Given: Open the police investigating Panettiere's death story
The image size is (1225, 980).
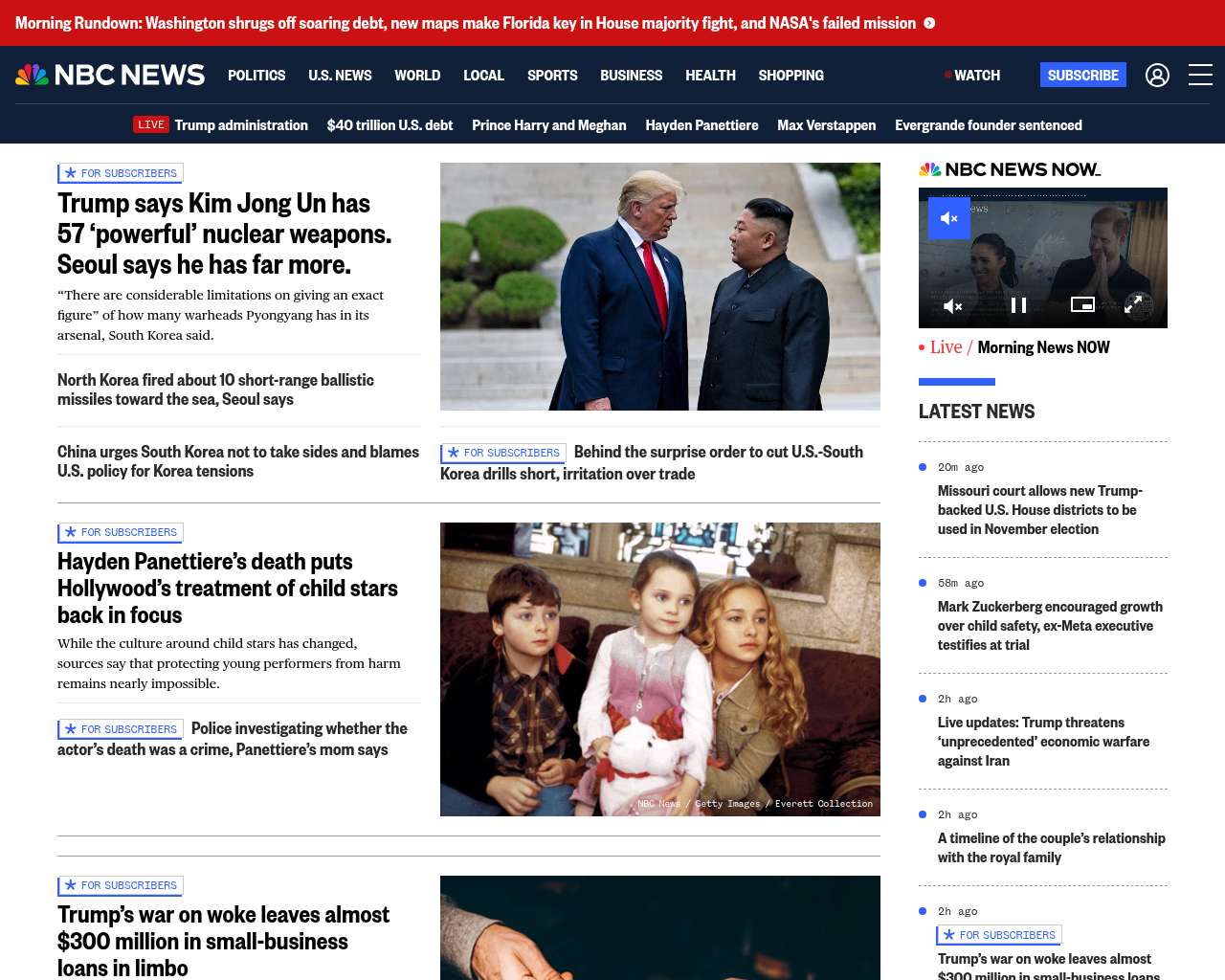Looking at the screenshot, I should click(233, 739).
